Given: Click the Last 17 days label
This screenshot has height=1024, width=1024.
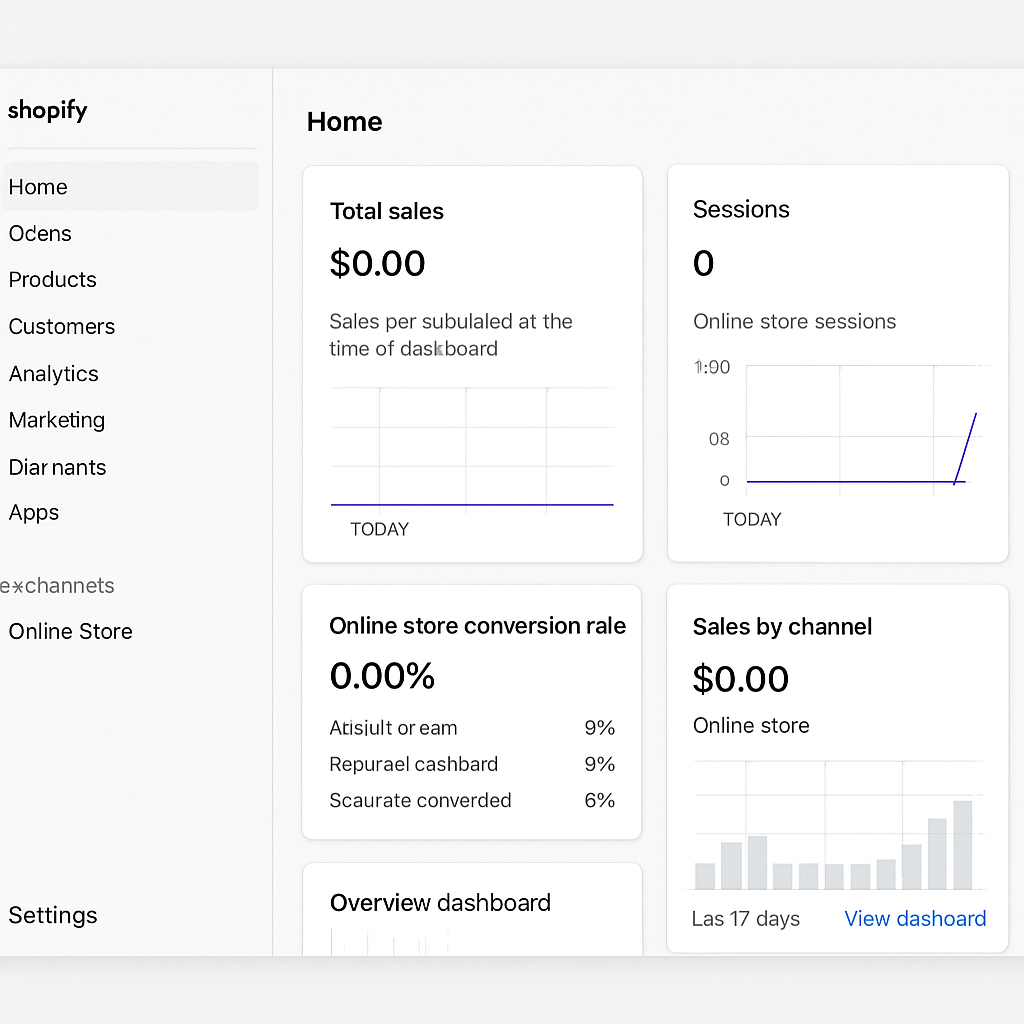Looking at the screenshot, I should tap(745, 918).
